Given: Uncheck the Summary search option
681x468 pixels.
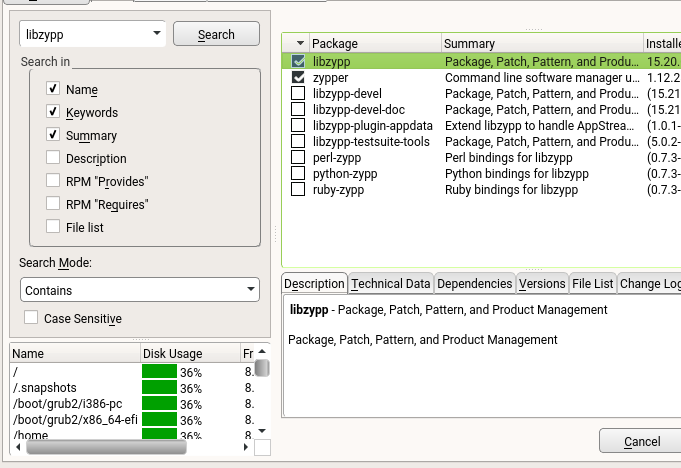Looking at the screenshot, I should point(53,135).
